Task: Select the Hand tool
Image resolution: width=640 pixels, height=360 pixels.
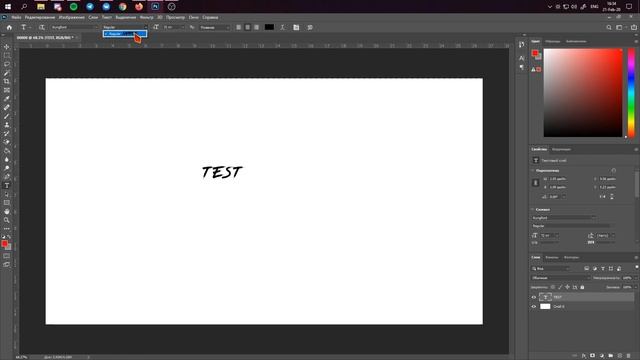Action: pyautogui.click(x=7, y=211)
